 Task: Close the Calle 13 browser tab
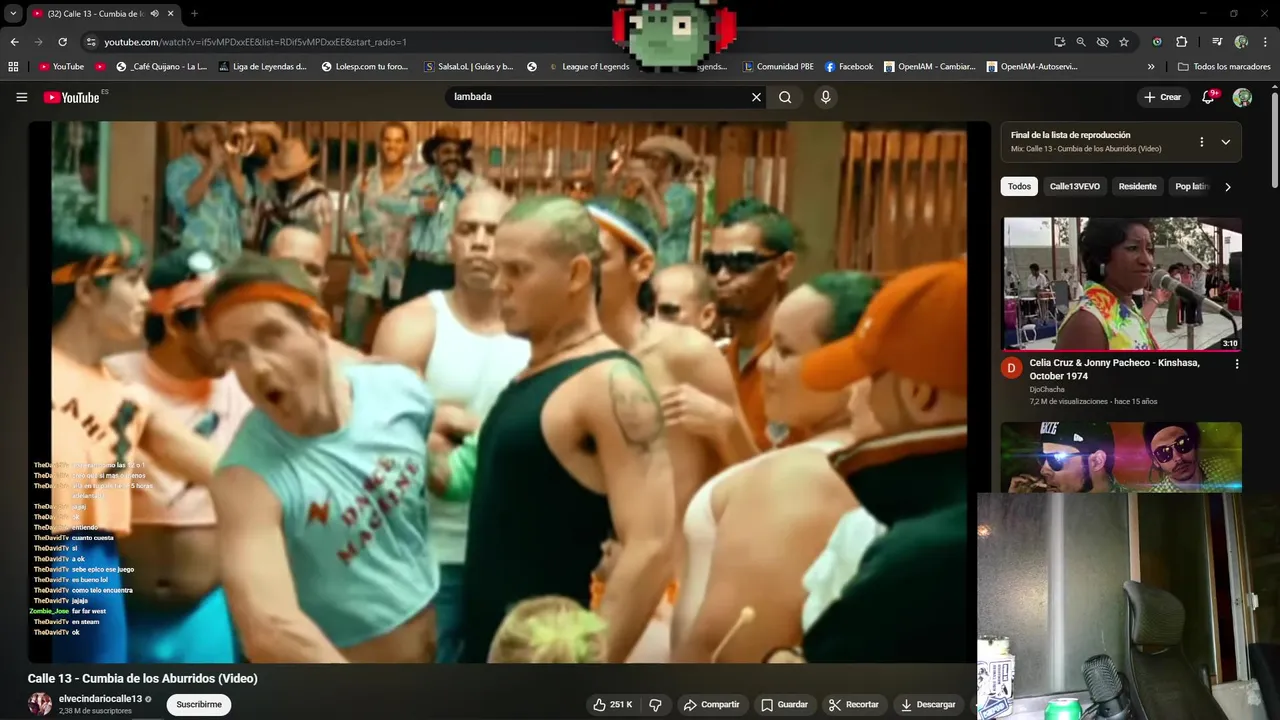[171, 14]
